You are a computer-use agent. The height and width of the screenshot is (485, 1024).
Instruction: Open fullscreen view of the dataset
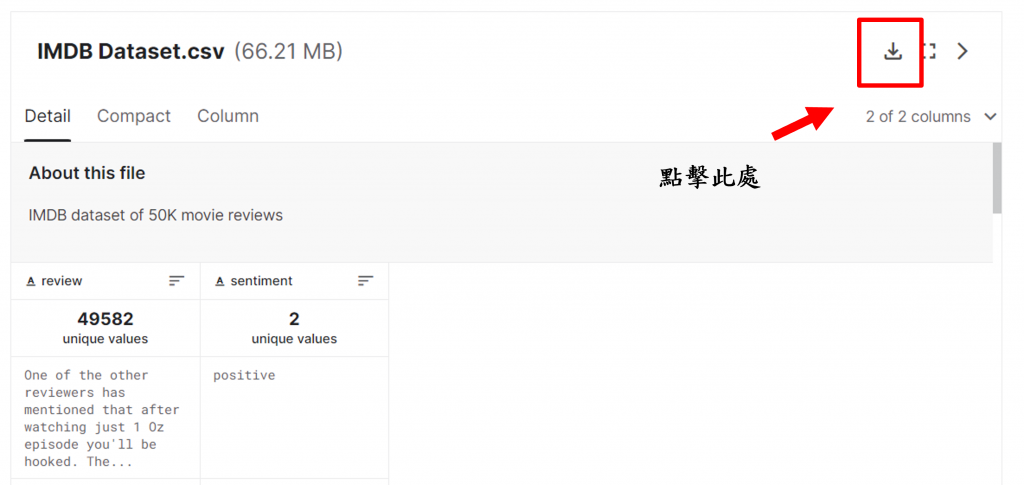coord(929,52)
